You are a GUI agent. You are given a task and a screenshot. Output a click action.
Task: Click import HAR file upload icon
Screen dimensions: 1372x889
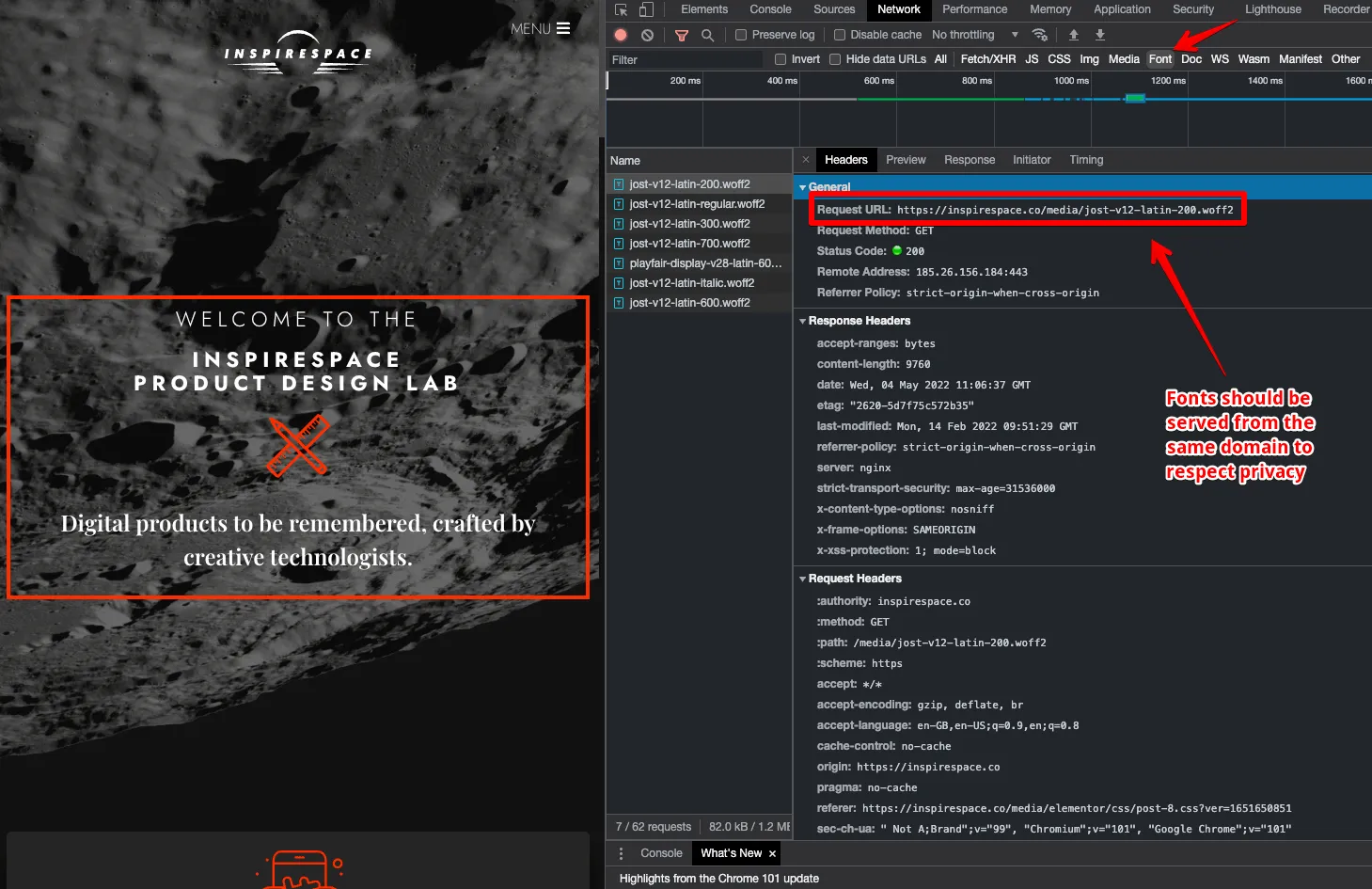tap(1073, 35)
